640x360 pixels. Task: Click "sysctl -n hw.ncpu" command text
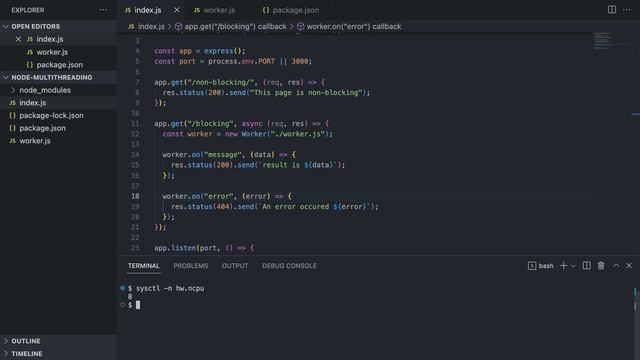pyautogui.click(x=170, y=288)
